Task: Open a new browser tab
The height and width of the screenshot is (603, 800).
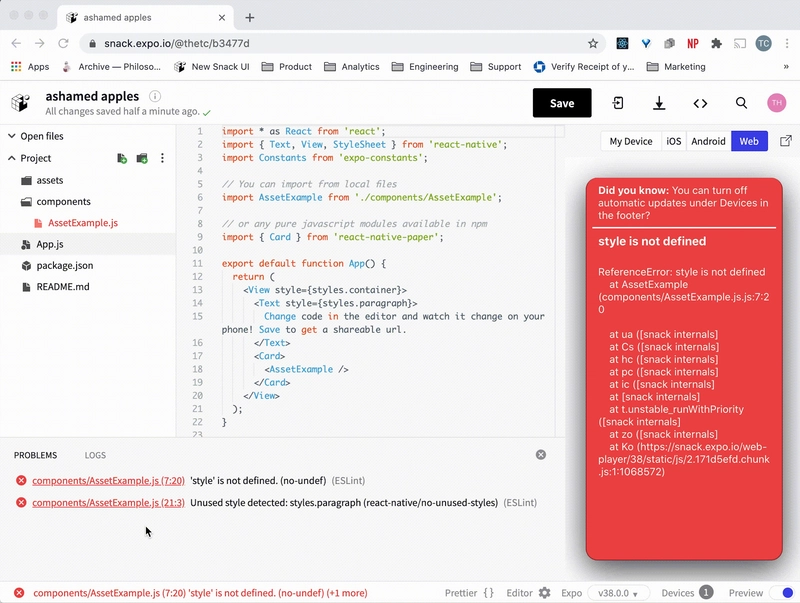Action: (249, 18)
